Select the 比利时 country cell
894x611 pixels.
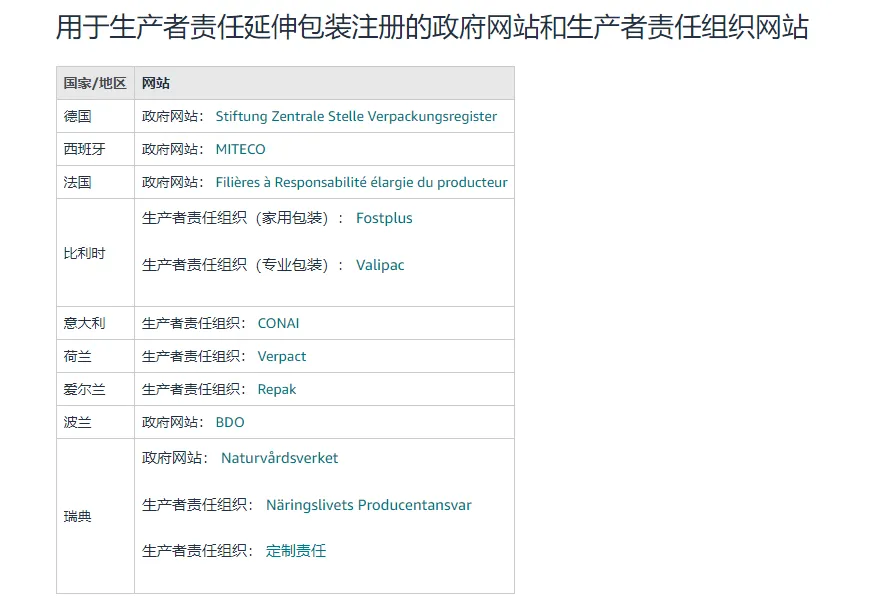point(84,253)
